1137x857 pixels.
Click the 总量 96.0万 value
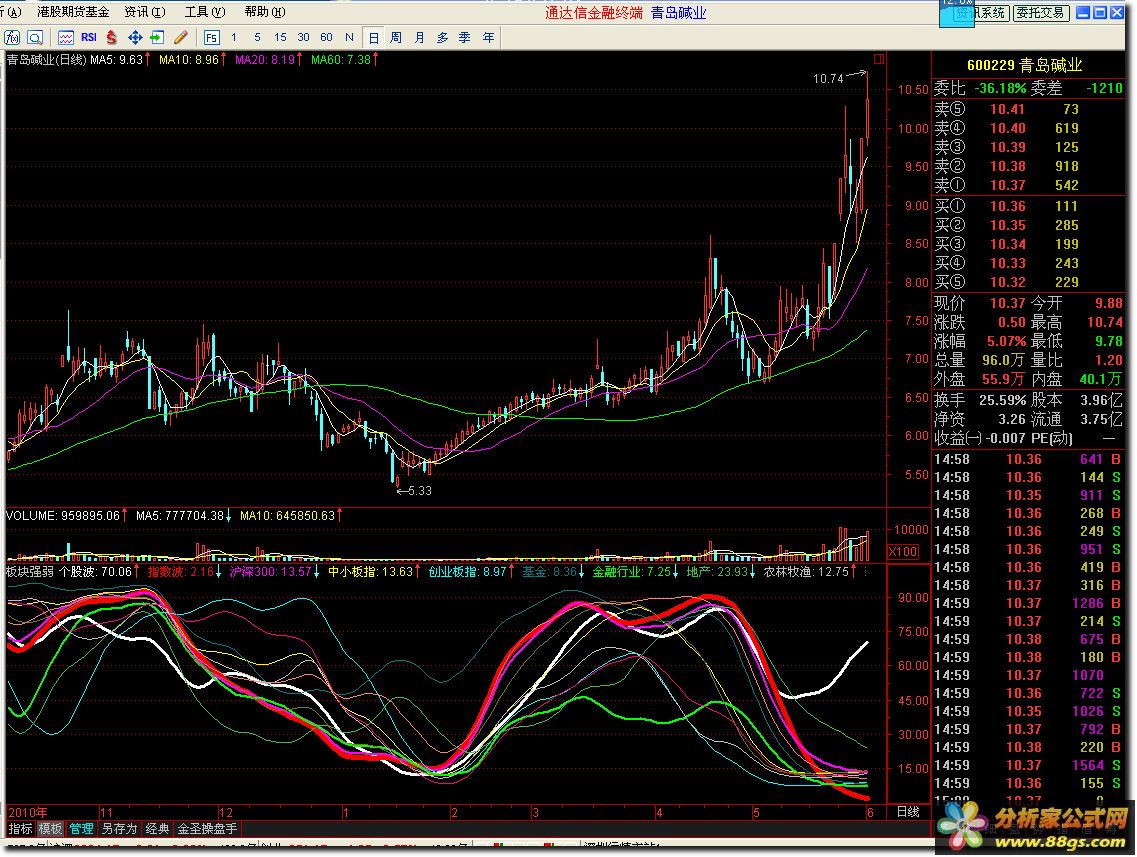(1002, 360)
